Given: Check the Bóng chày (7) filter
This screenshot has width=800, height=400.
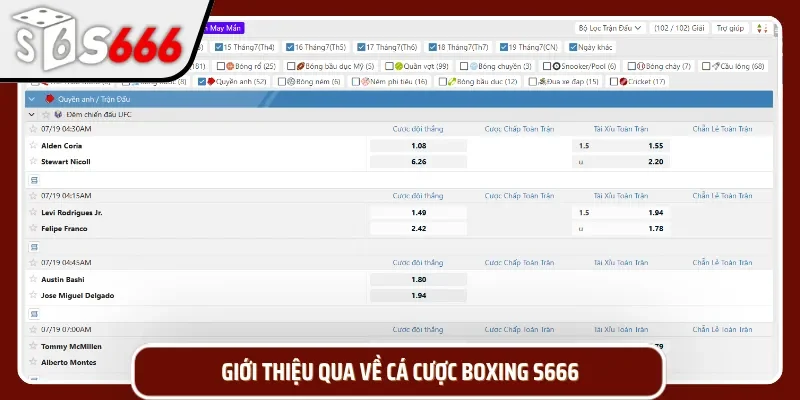Looking at the screenshot, I should (632, 66).
